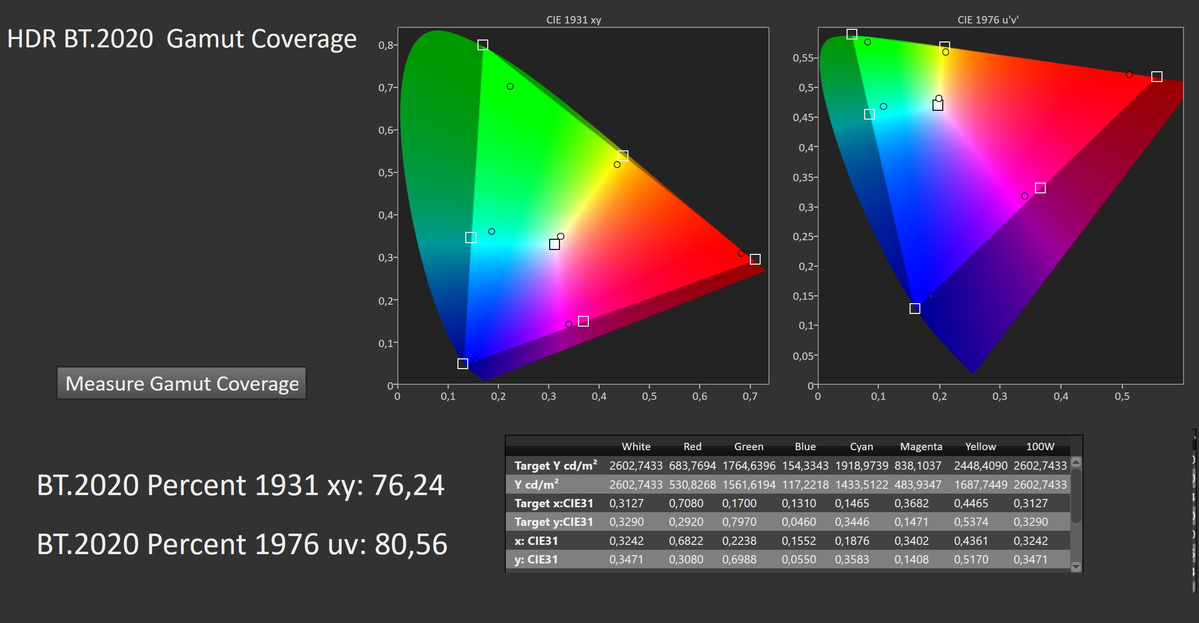
Task: Select the 100W column header
Action: [1040, 446]
